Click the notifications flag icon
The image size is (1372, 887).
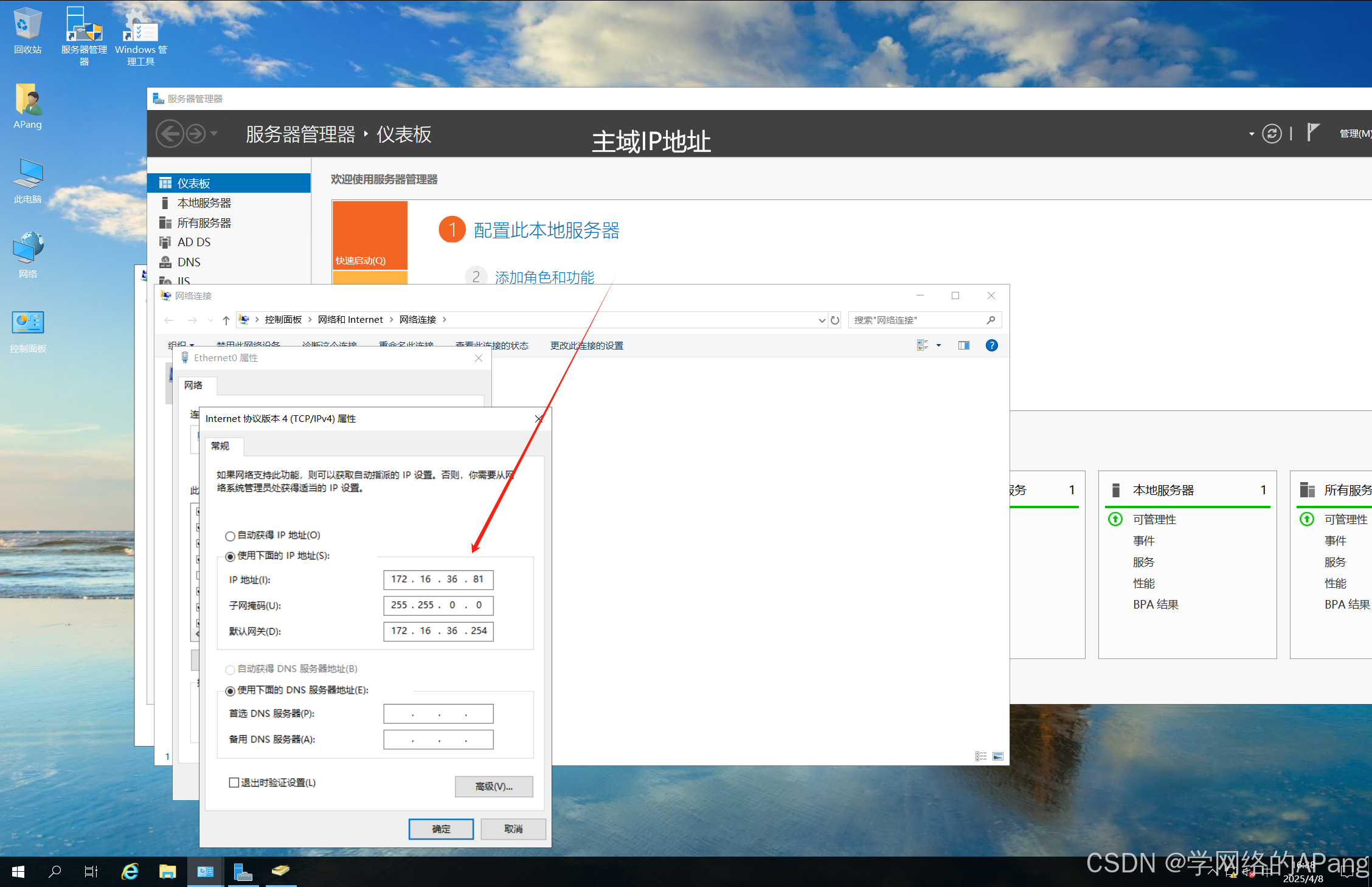point(1313,132)
